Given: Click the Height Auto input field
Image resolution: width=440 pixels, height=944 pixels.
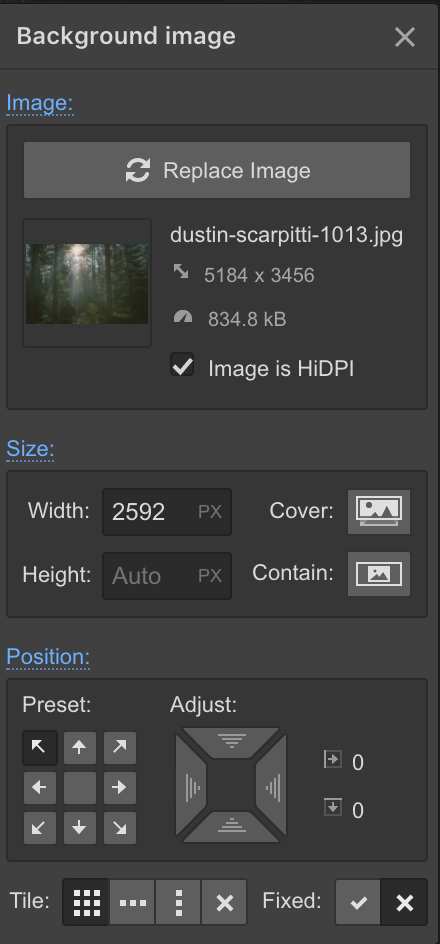Looking at the screenshot, I should pos(167,576).
